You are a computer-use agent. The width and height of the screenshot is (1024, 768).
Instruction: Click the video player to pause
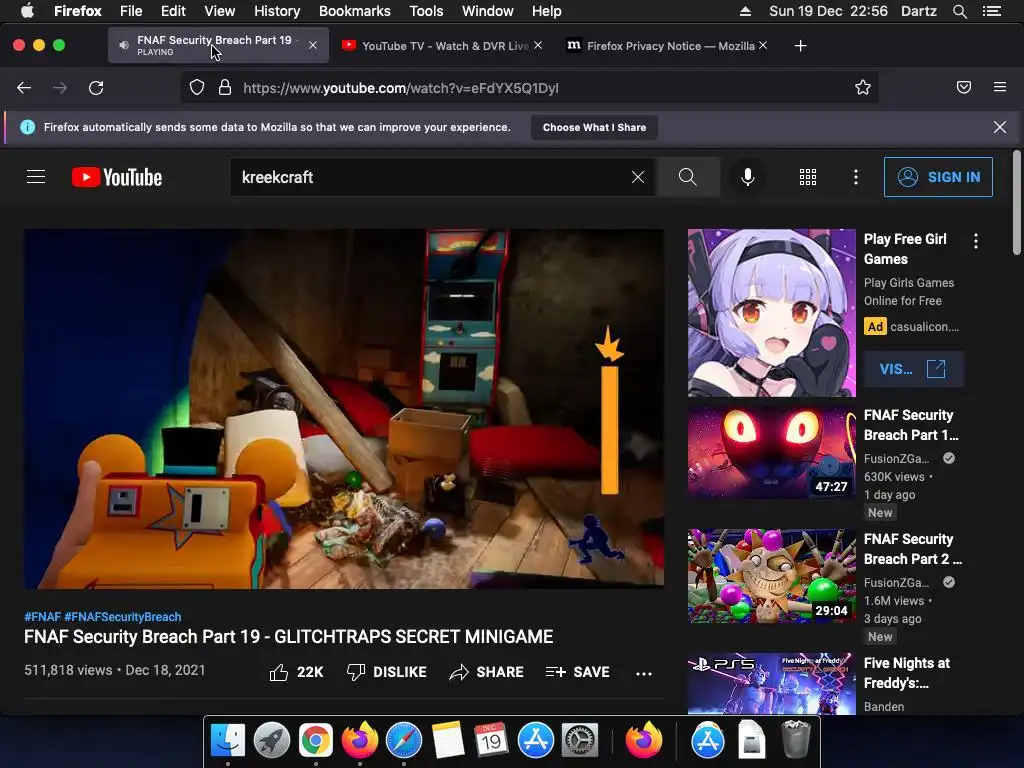click(x=344, y=409)
